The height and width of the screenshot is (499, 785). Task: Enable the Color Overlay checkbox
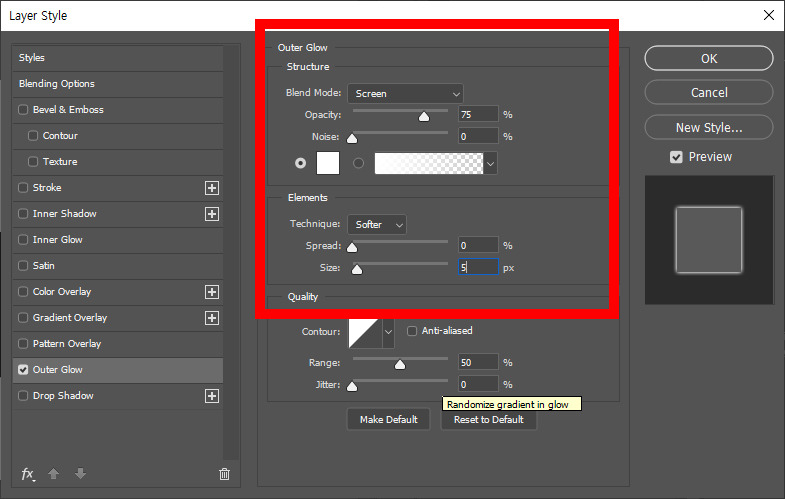click(x=23, y=292)
